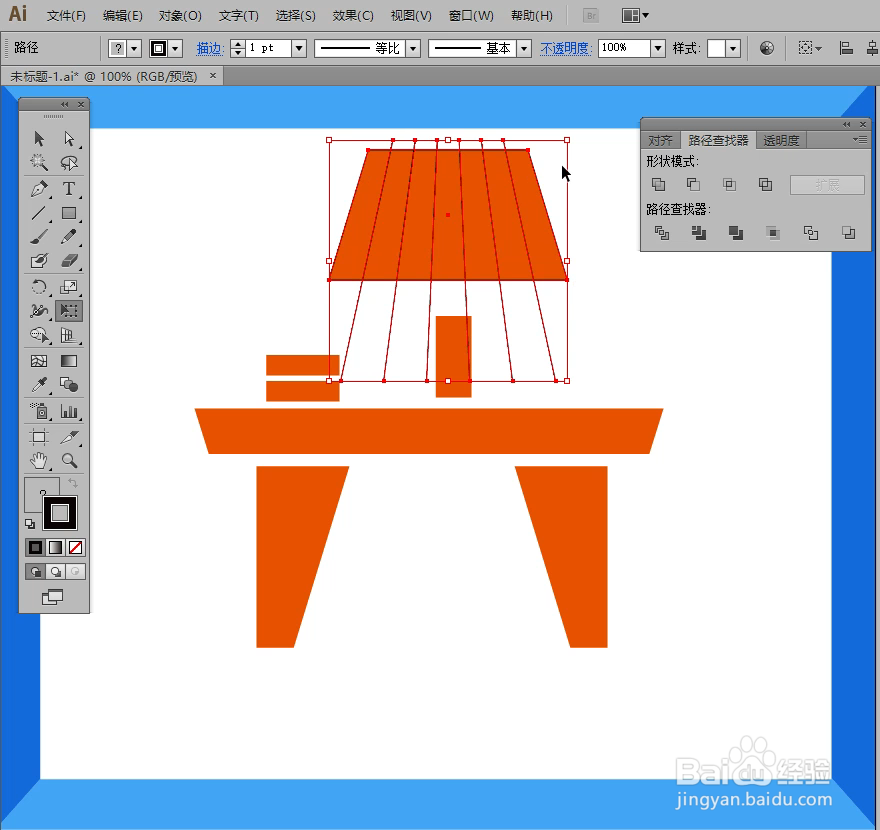Select the Blend tool
This screenshot has width=880, height=830.
pyautogui.click(x=69, y=385)
